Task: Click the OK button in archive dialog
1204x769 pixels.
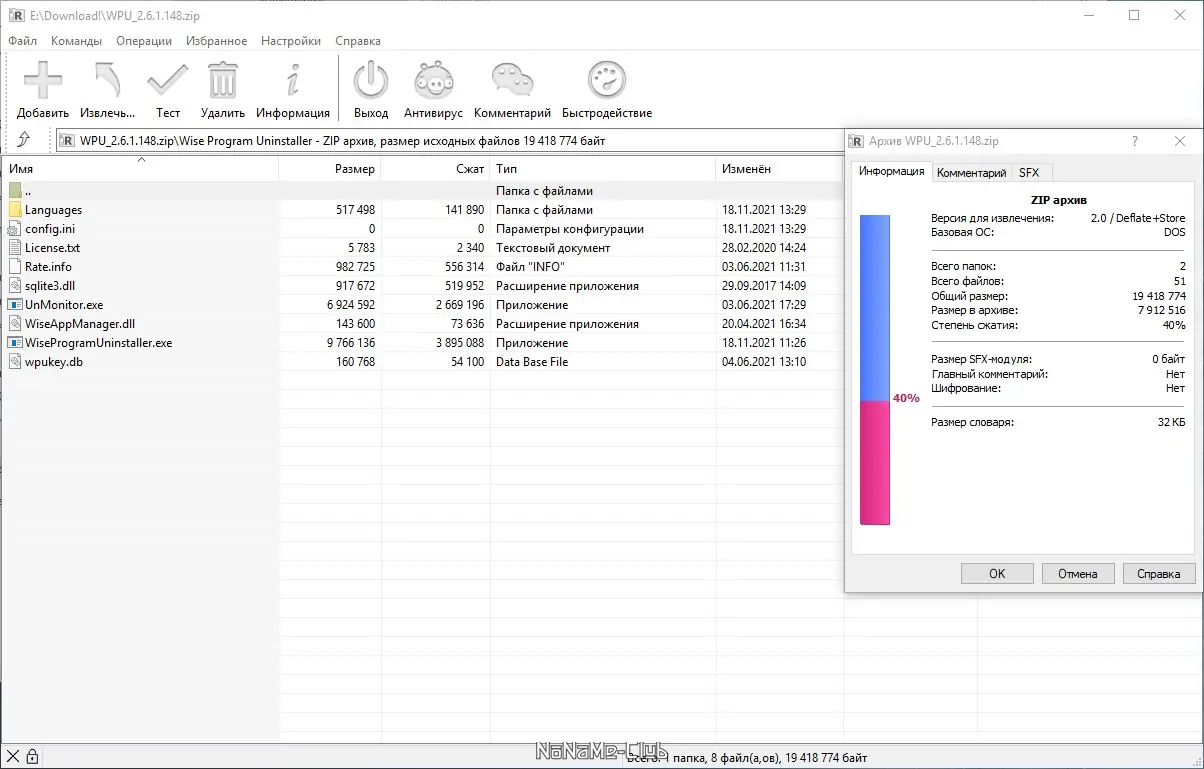Action: pos(997,573)
